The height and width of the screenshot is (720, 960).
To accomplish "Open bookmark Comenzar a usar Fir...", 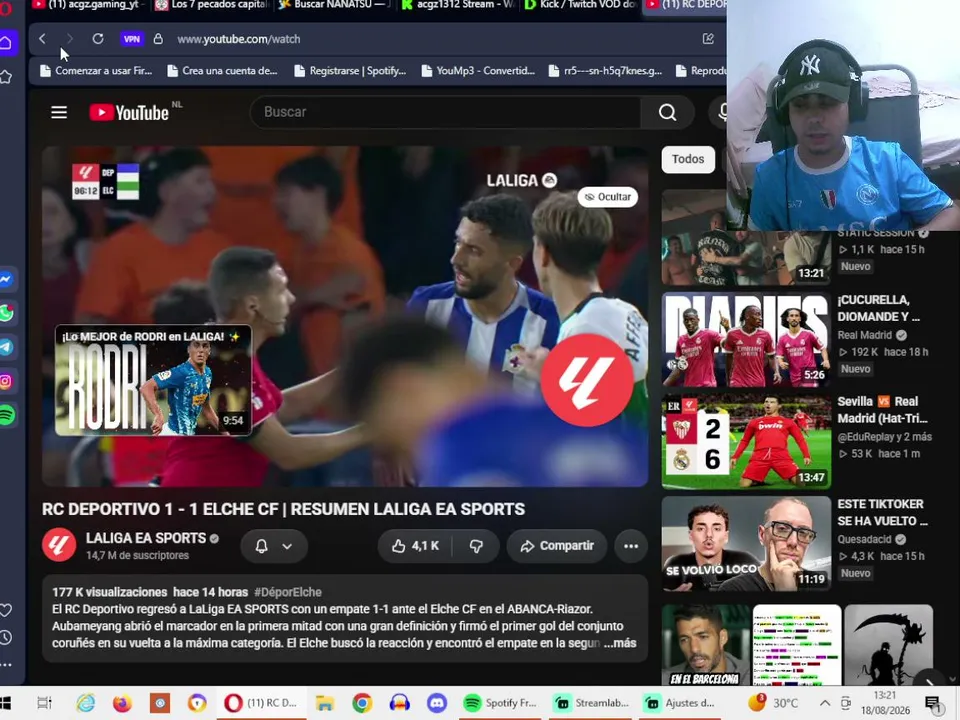I will [96, 70].
